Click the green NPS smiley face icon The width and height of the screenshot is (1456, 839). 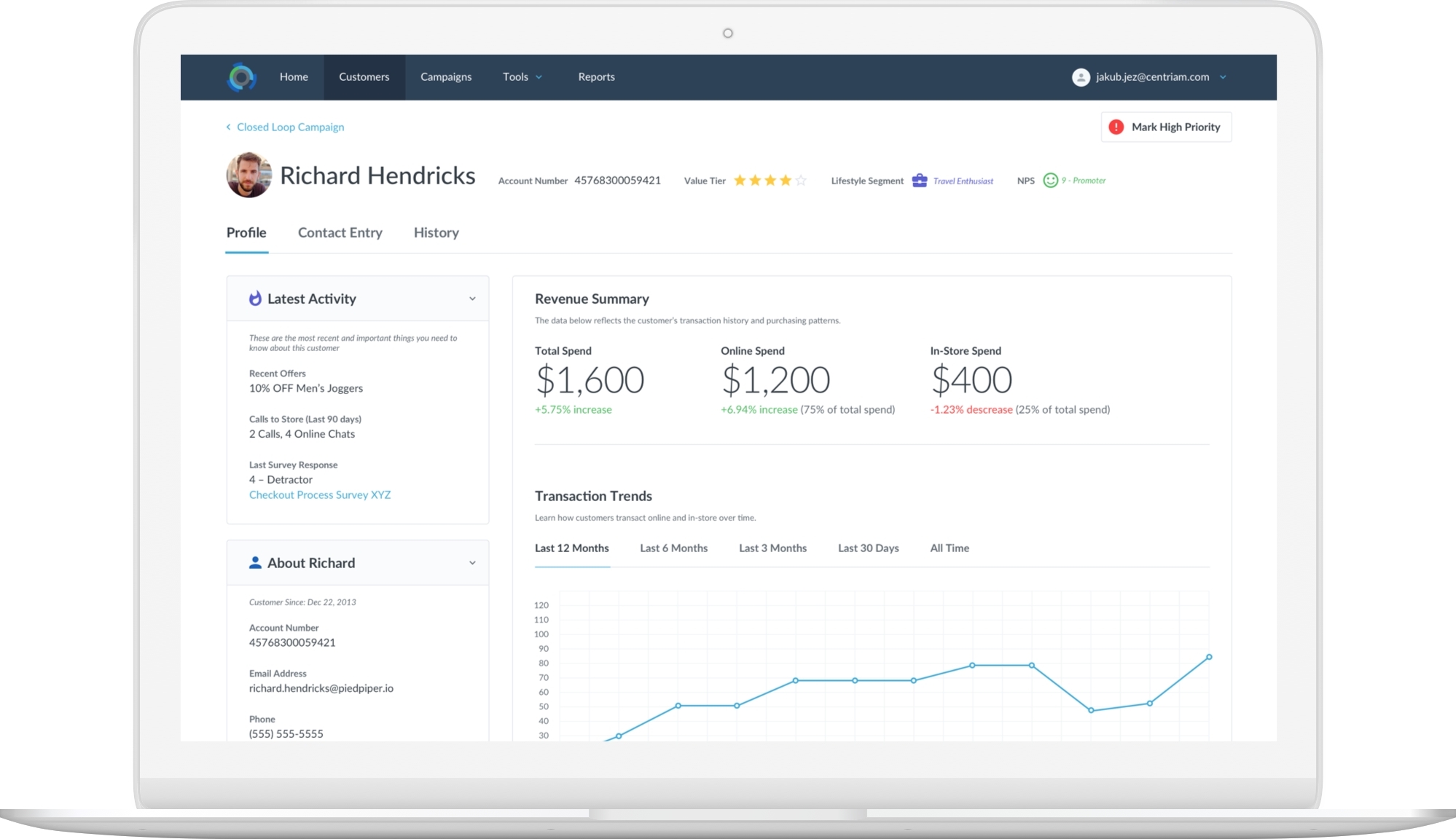[x=1050, y=180]
